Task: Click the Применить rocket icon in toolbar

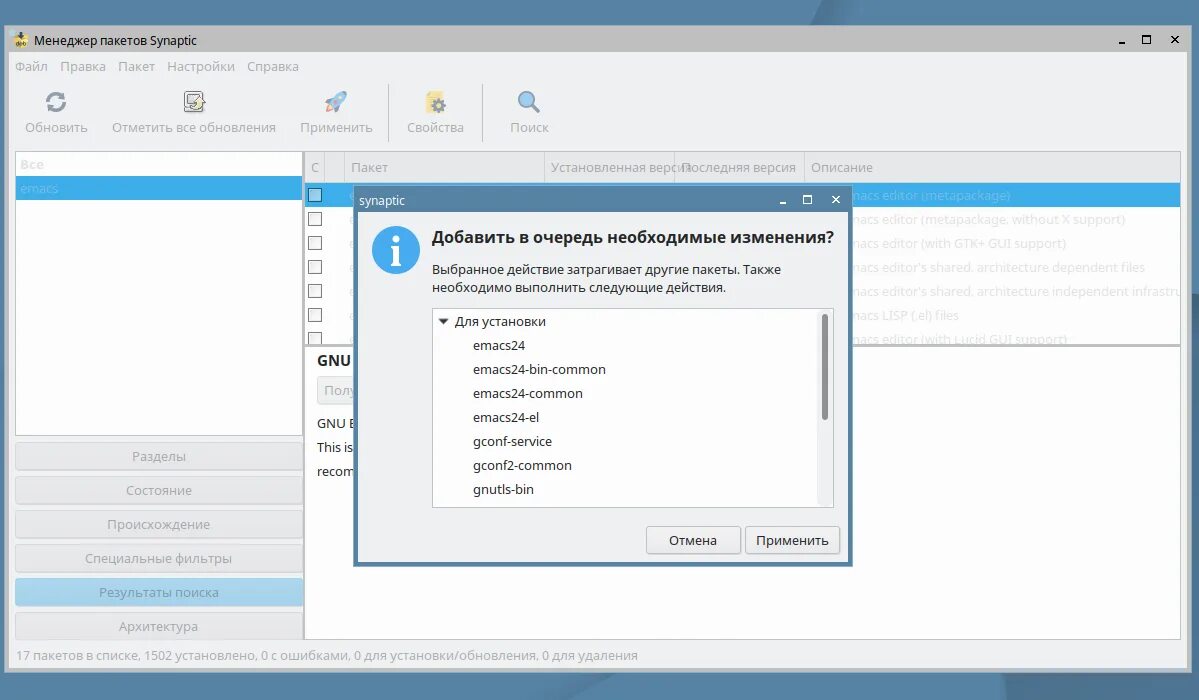Action: pyautogui.click(x=336, y=102)
